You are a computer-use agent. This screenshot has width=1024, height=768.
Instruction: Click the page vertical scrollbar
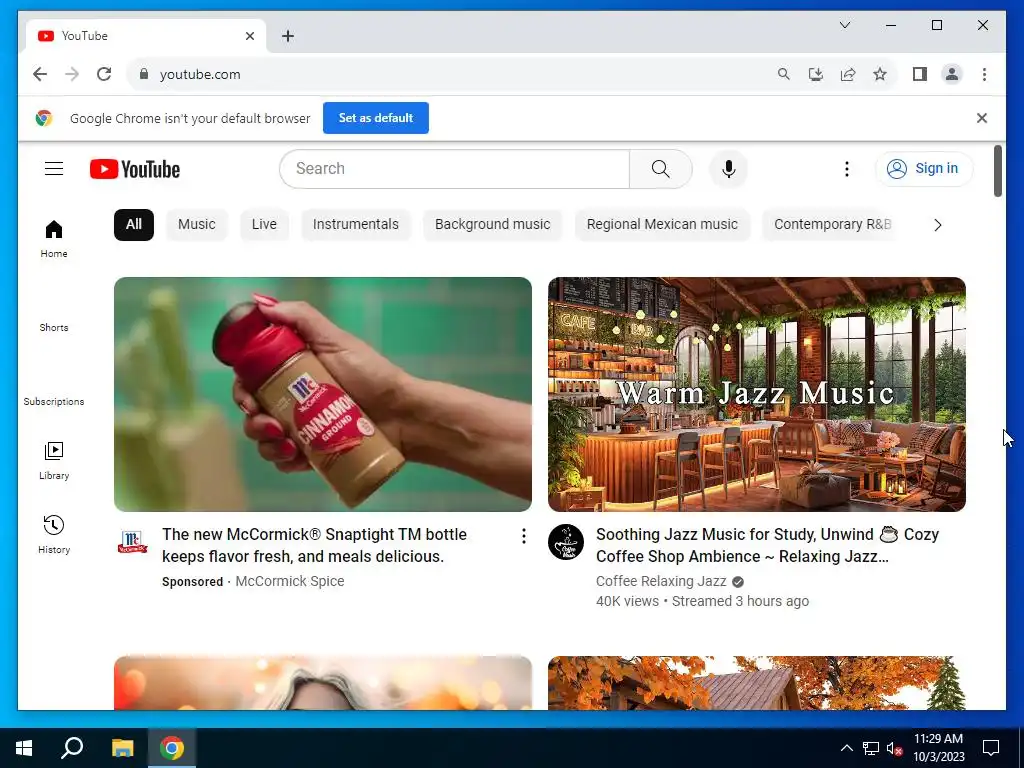(x=997, y=170)
